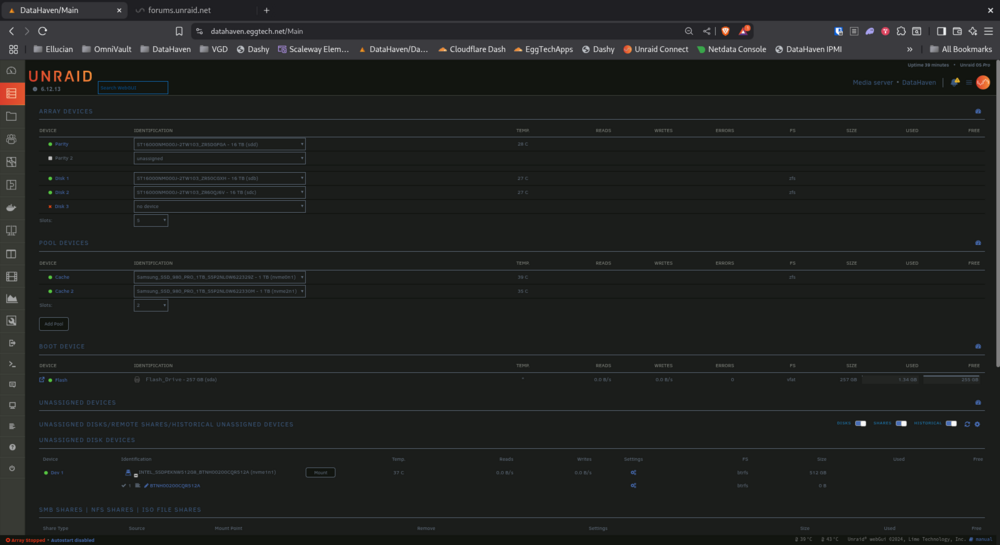Click the page vertical scrollbar
The height and width of the screenshot is (545, 1000).
[997, 214]
